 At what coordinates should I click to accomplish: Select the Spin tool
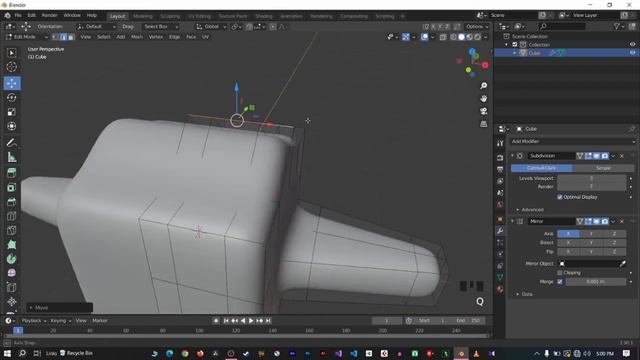tap(12, 259)
